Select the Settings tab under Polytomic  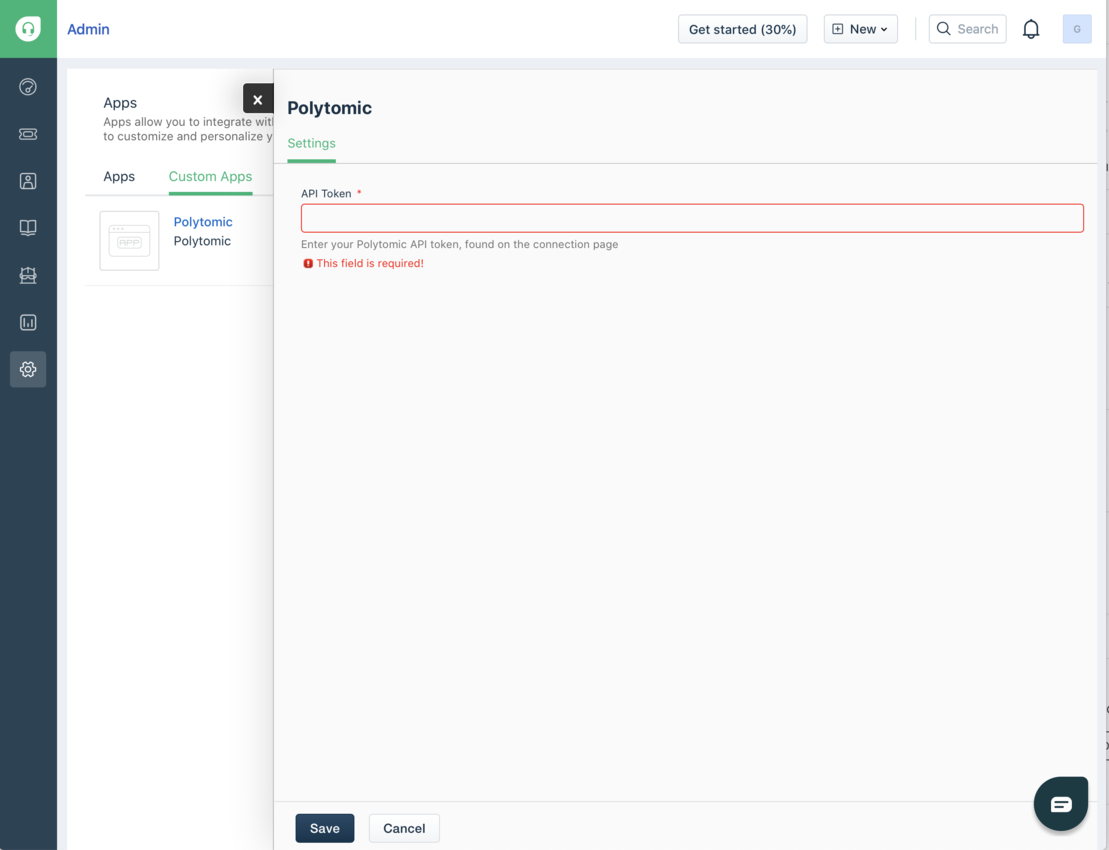[311, 143]
